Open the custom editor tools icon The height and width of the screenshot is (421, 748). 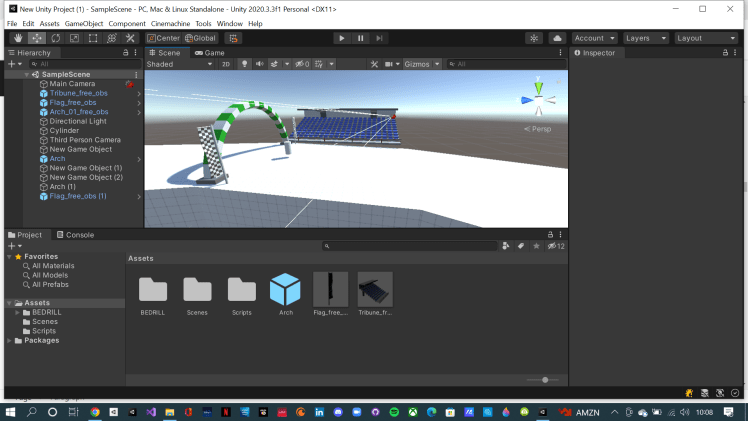130,38
